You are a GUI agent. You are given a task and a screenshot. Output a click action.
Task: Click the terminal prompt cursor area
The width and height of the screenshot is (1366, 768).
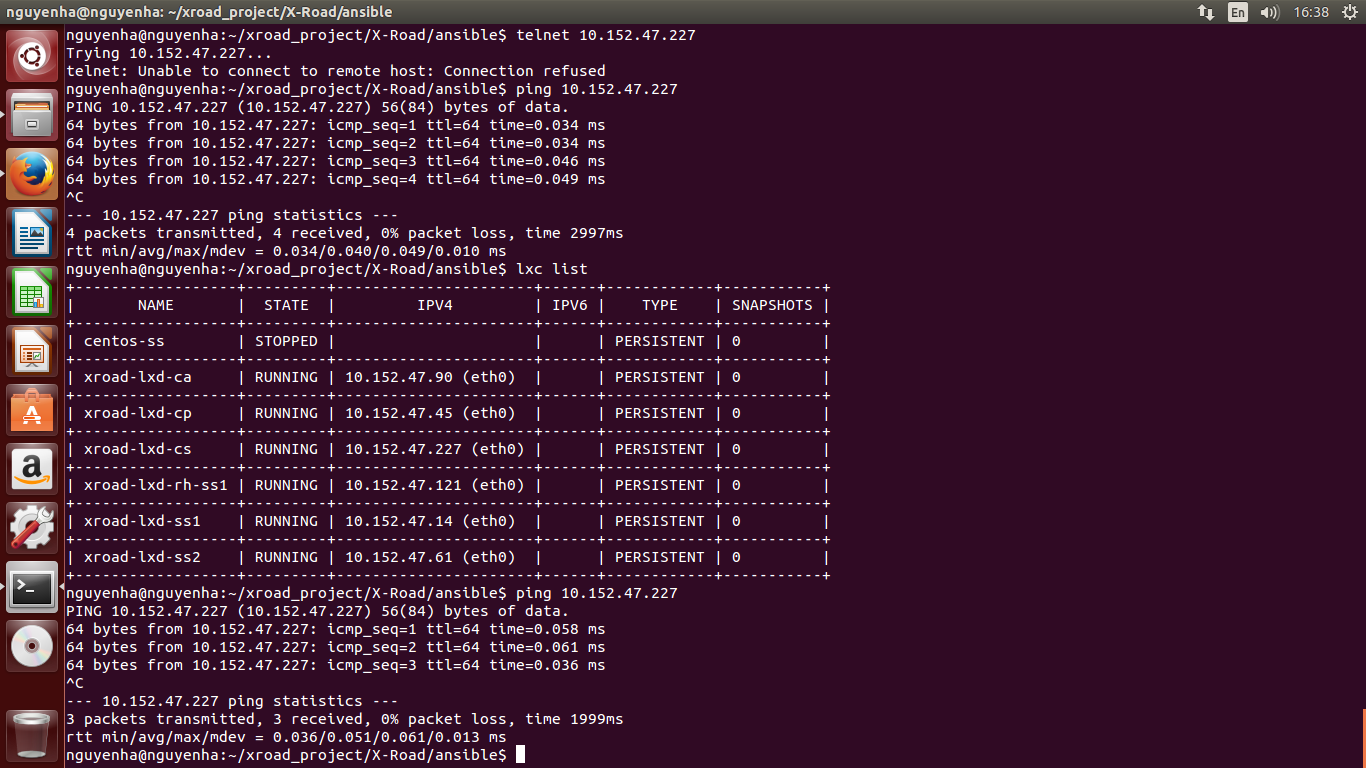pyautogui.click(x=520, y=755)
